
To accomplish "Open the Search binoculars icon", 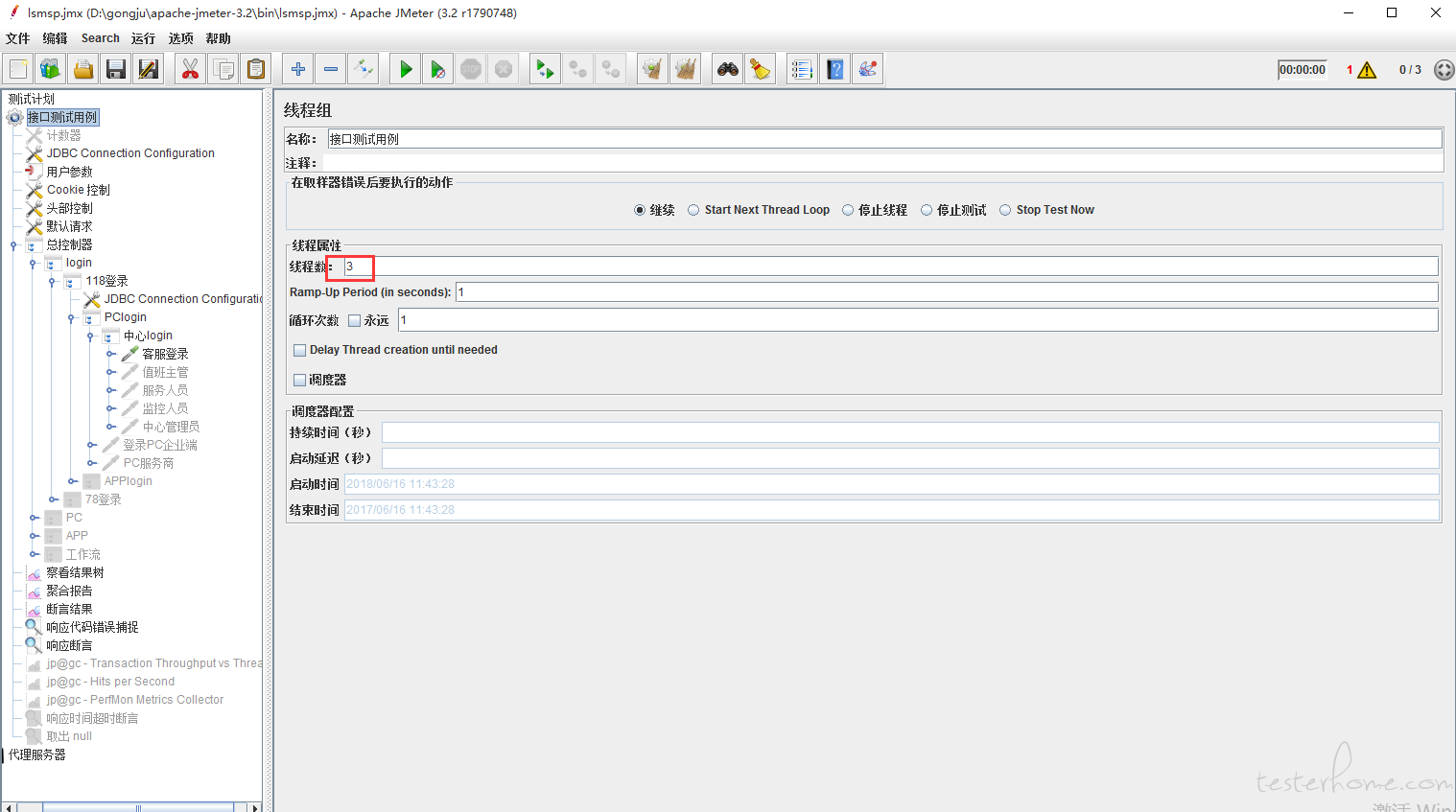I will click(x=728, y=69).
